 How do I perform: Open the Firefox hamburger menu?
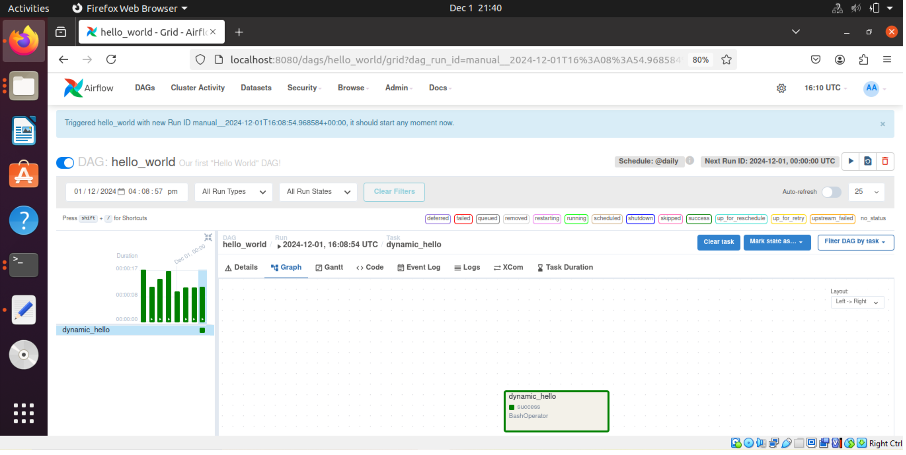(887, 60)
